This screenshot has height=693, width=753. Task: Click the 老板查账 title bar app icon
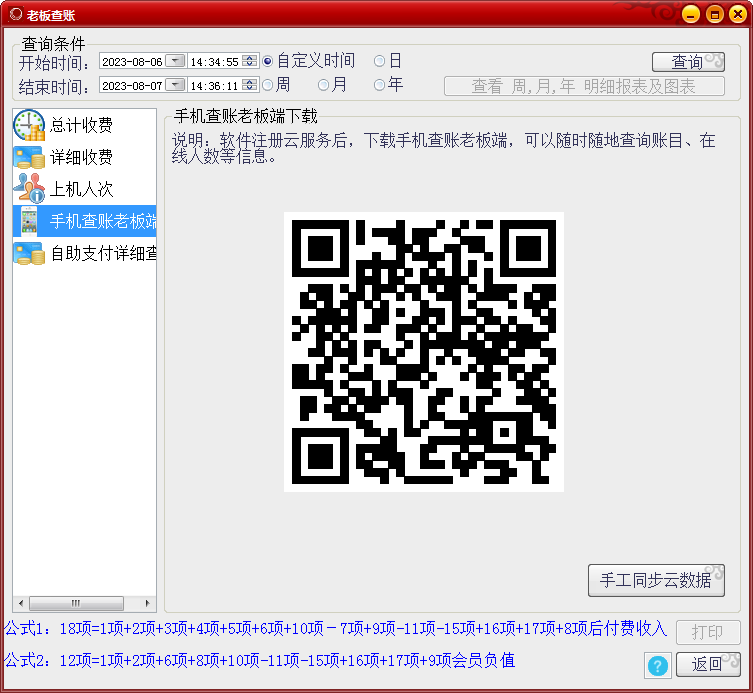(16, 14)
